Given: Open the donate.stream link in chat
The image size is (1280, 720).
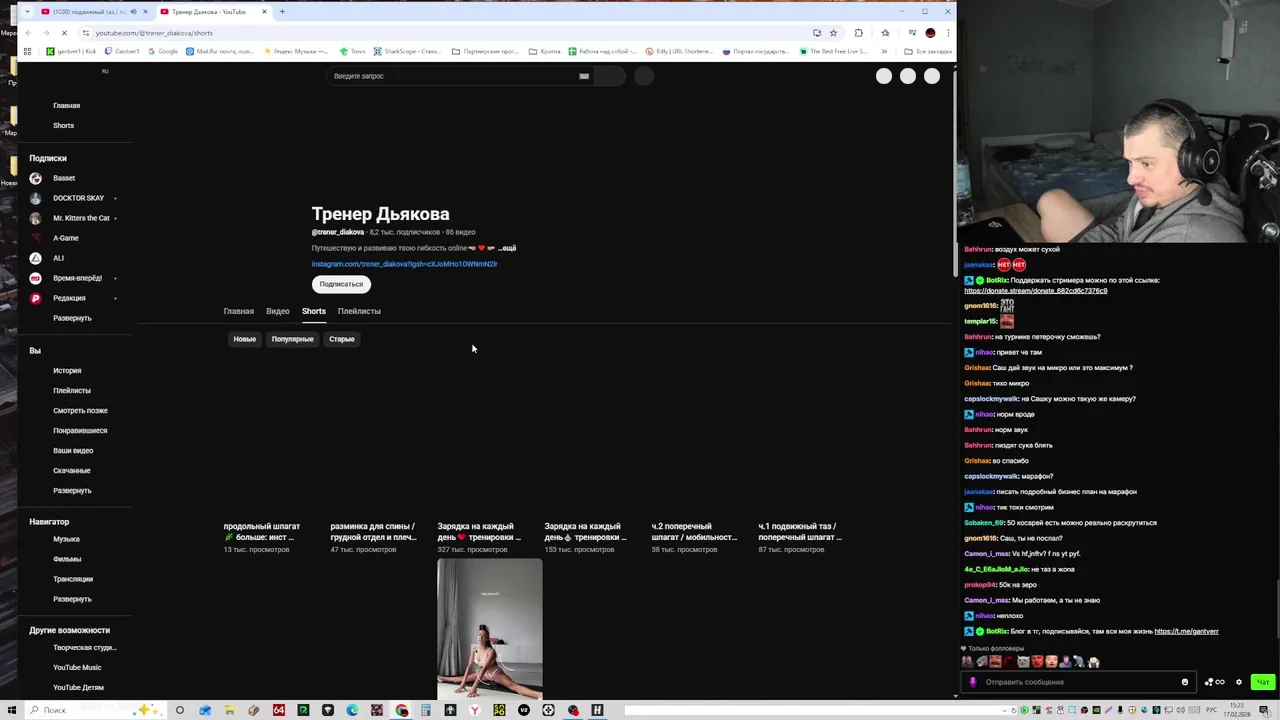Looking at the screenshot, I should [1035, 291].
